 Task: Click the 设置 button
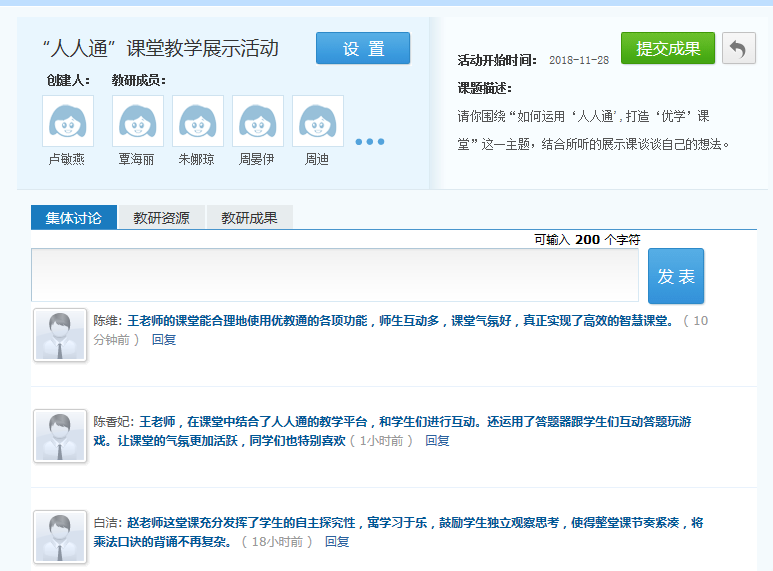(363, 49)
